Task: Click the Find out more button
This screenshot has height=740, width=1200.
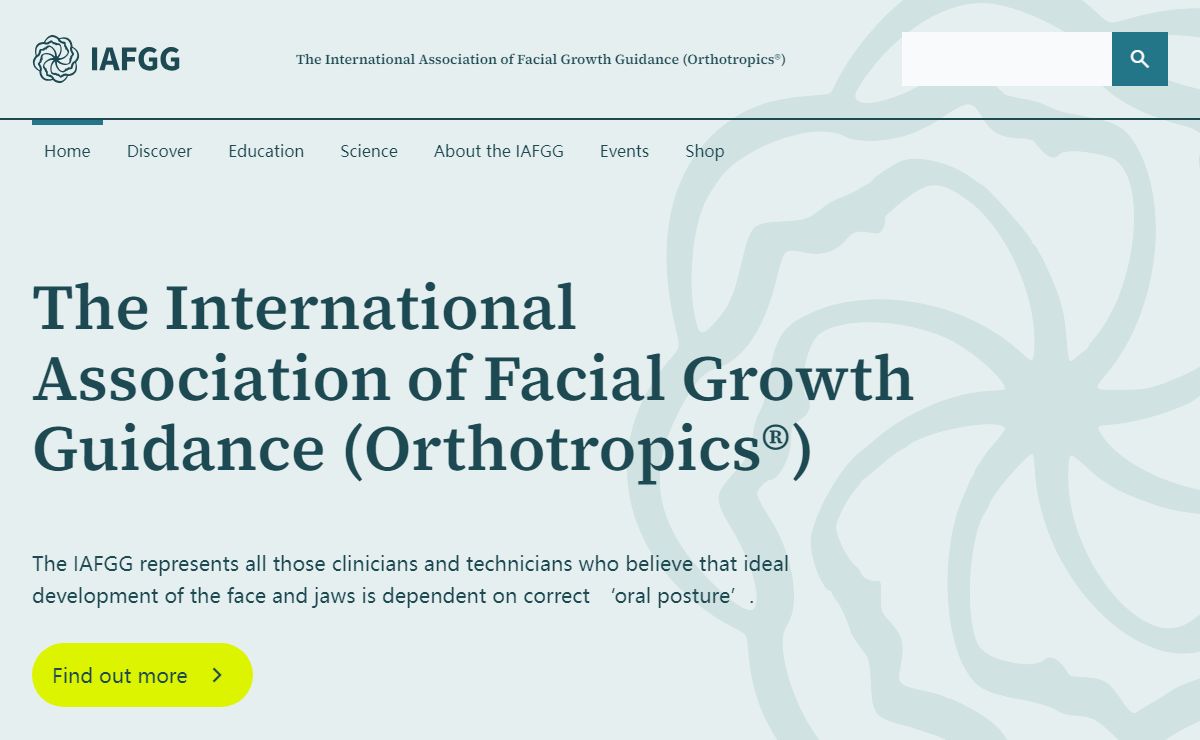Action: [x=142, y=675]
